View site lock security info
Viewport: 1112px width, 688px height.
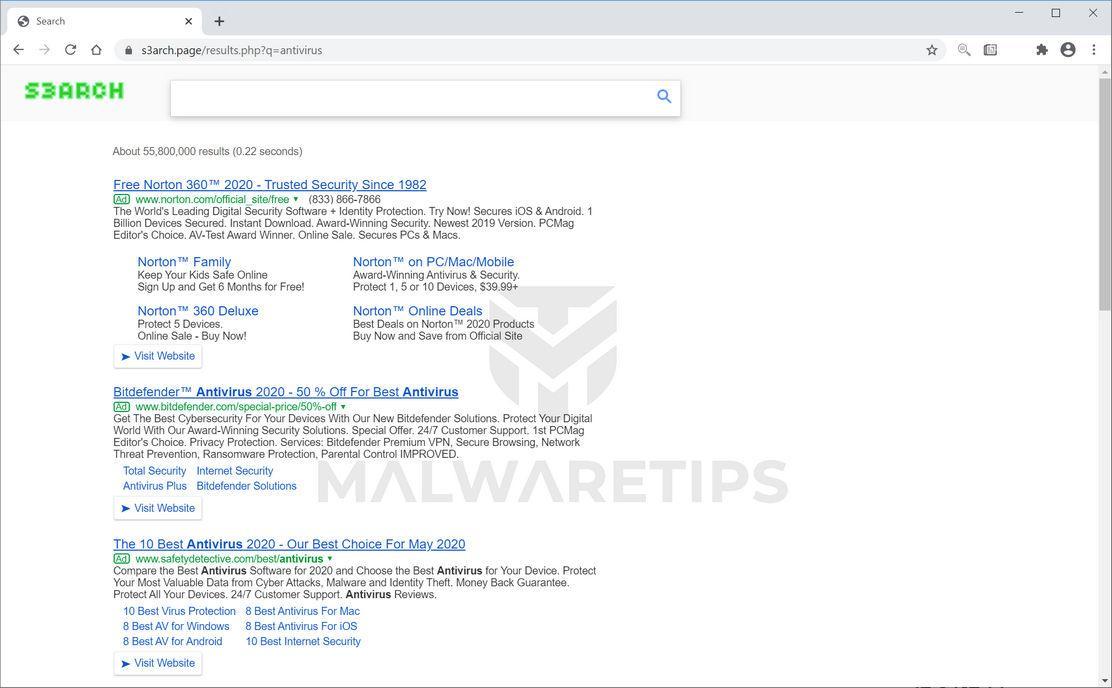coord(128,50)
